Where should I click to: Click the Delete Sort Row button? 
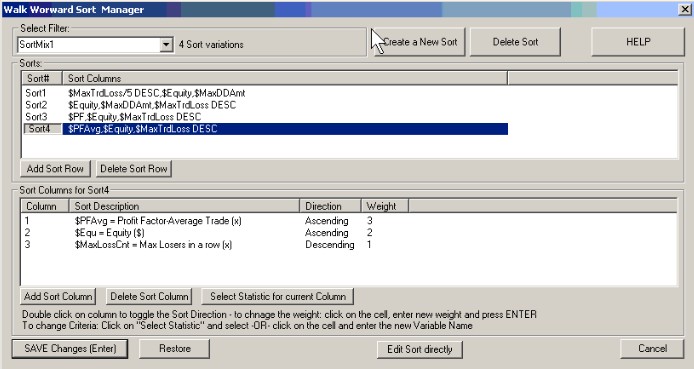[x=134, y=169]
